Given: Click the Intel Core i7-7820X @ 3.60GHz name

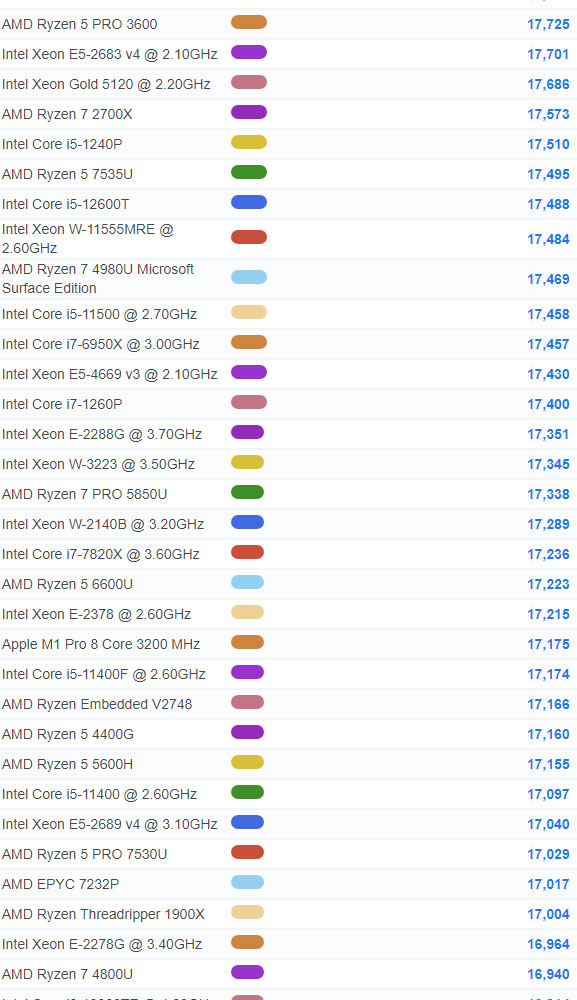Looking at the screenshot, I should 101,554.
